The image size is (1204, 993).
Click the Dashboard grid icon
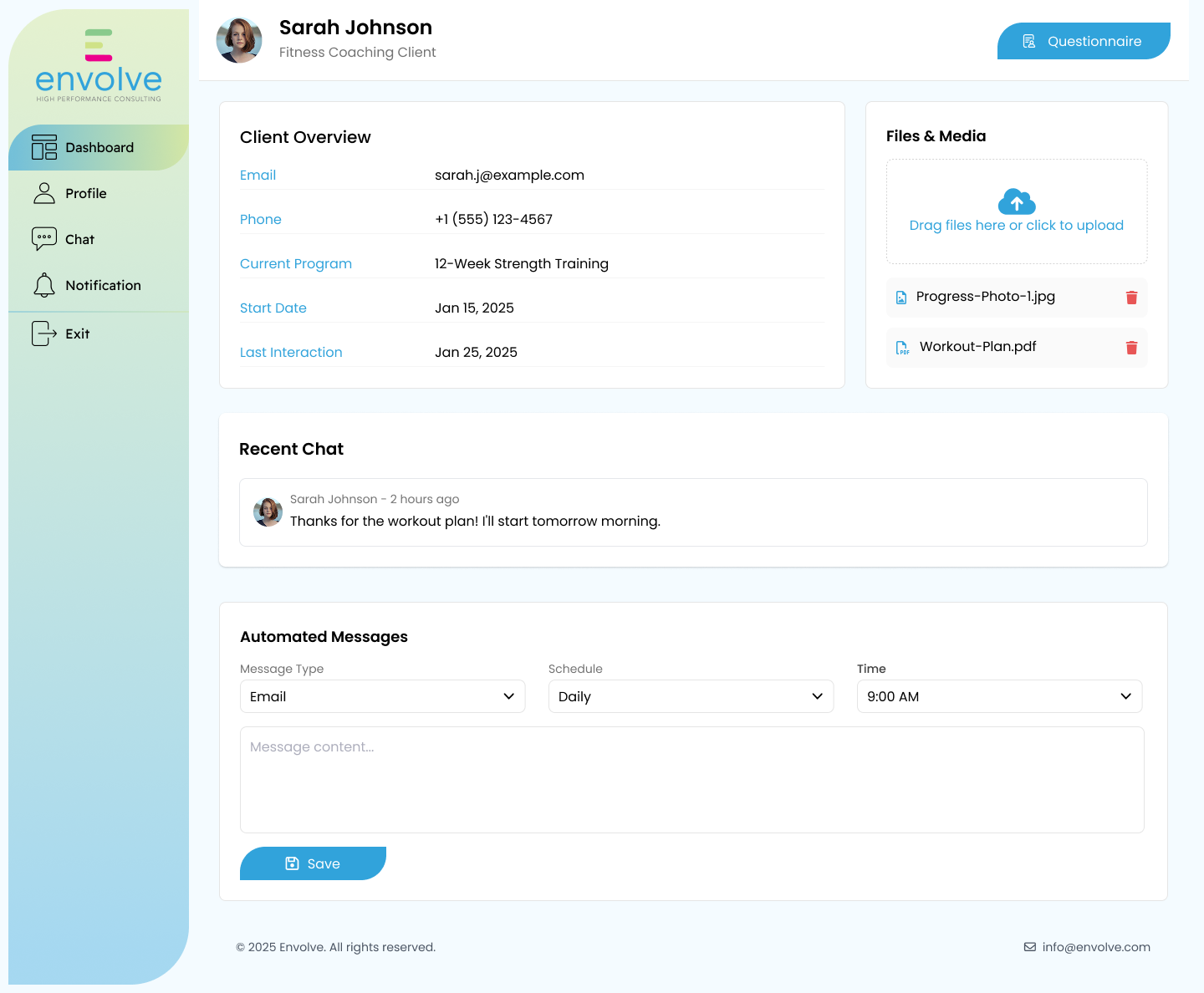point(44,147)
